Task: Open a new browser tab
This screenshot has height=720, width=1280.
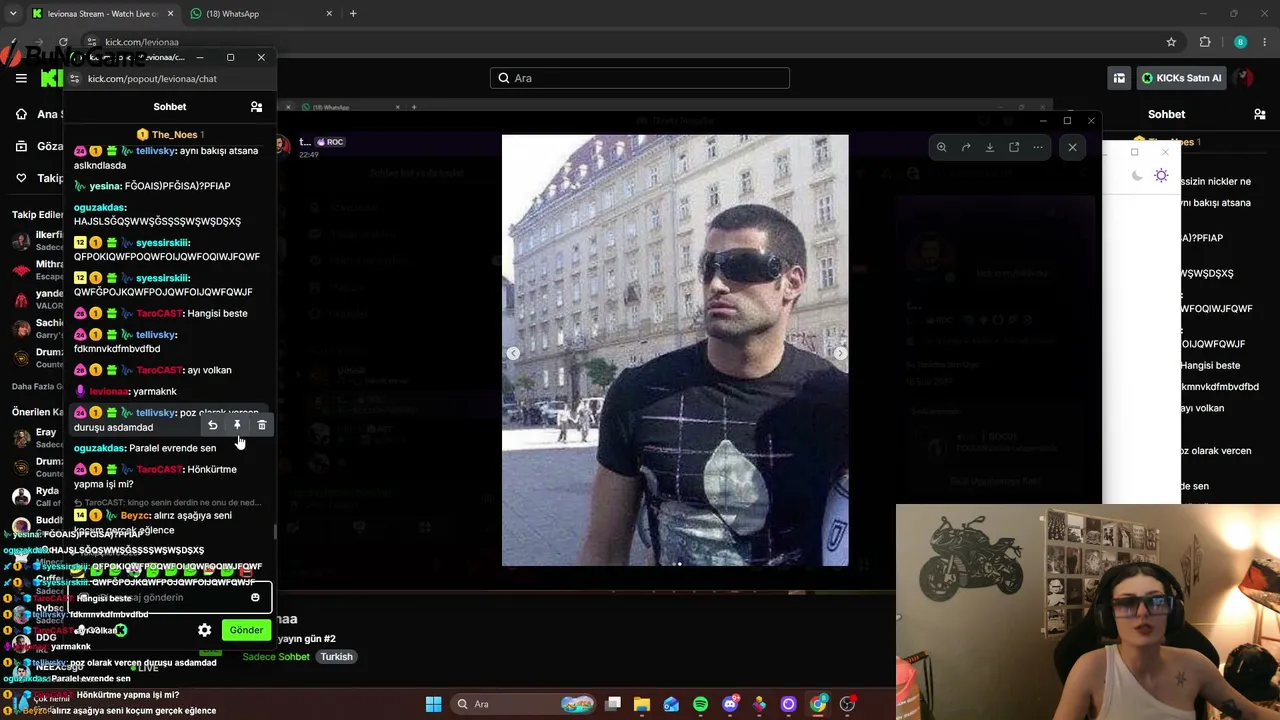Action: coord(353,14)
